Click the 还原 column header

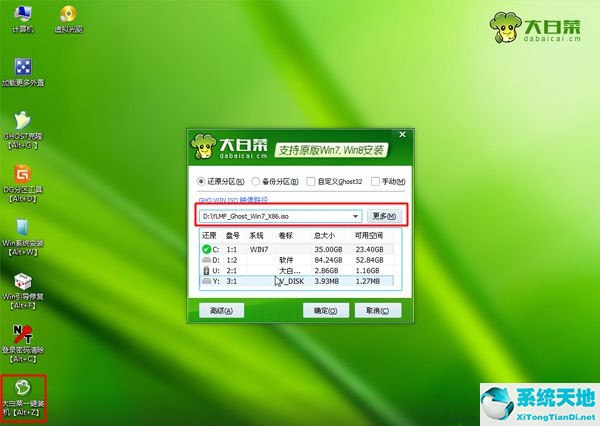tap(209, 236)
